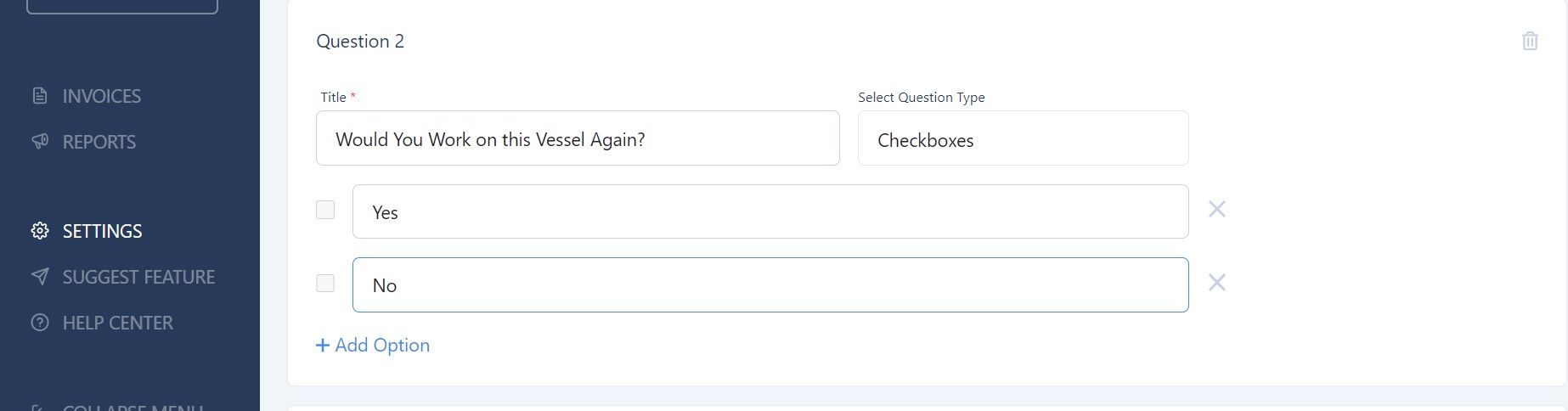This screenshot has height=411, width=1568.
Task: Click into the No option text field
Action: (x=770, y=284)
